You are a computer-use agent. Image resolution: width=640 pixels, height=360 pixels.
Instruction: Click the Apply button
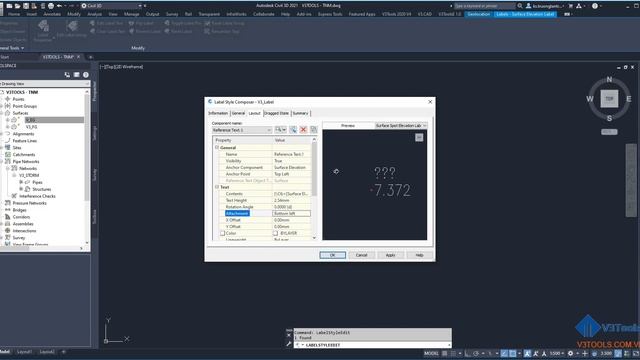[x=390, y=255]
